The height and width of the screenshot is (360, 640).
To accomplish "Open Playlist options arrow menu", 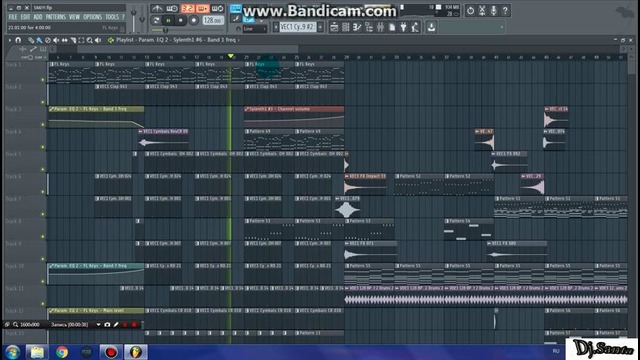I will click(x=10, y=40).
